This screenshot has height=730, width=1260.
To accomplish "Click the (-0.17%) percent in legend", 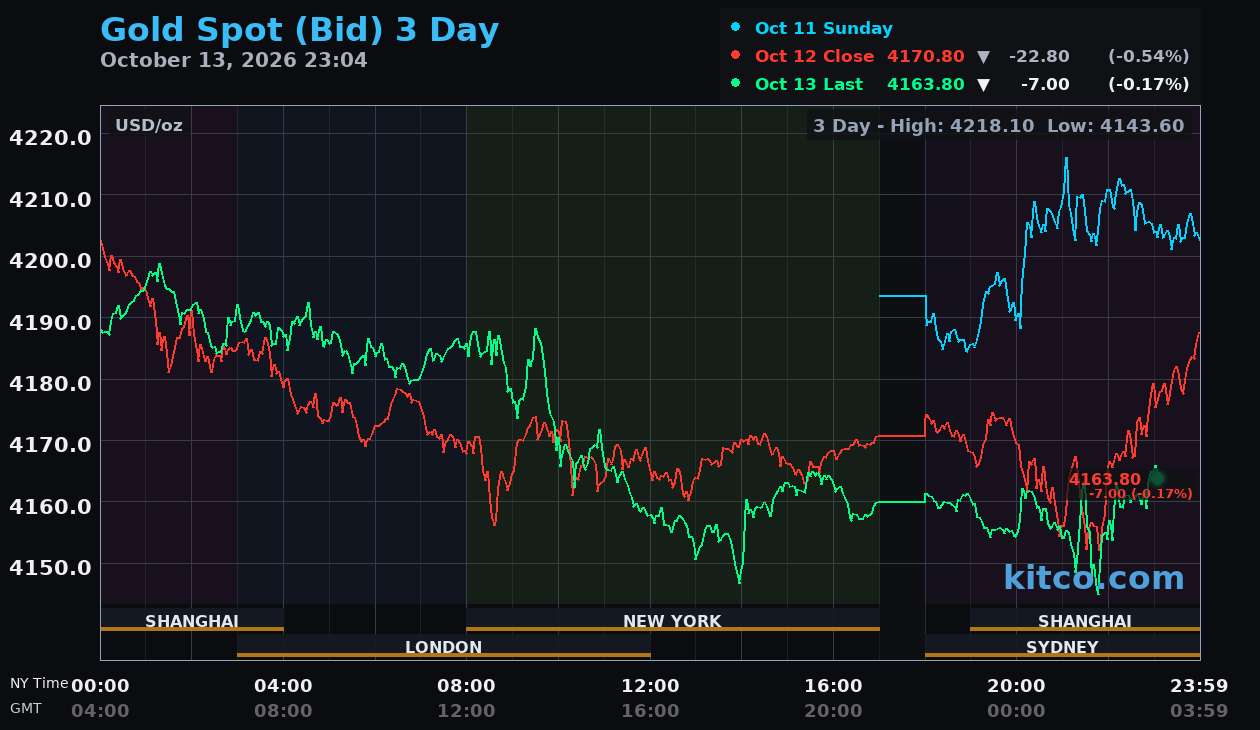I will 1148,84.
